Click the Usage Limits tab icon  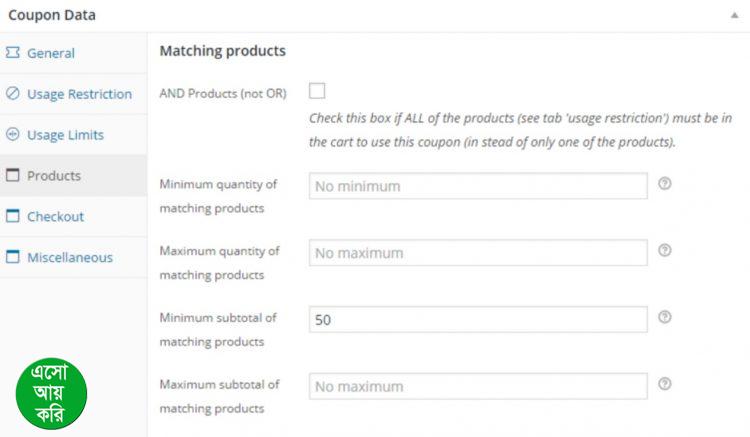[13, 135]
